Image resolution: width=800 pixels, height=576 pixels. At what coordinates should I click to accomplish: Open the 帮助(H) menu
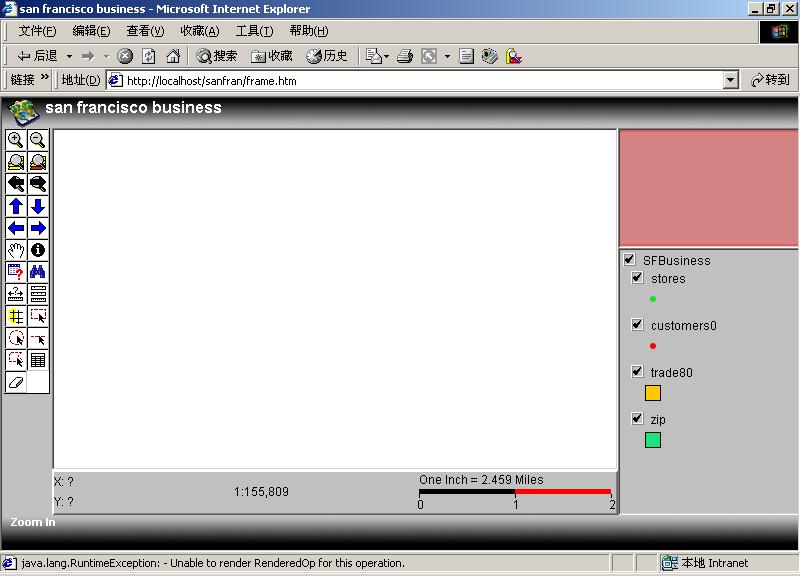(309, 31)
